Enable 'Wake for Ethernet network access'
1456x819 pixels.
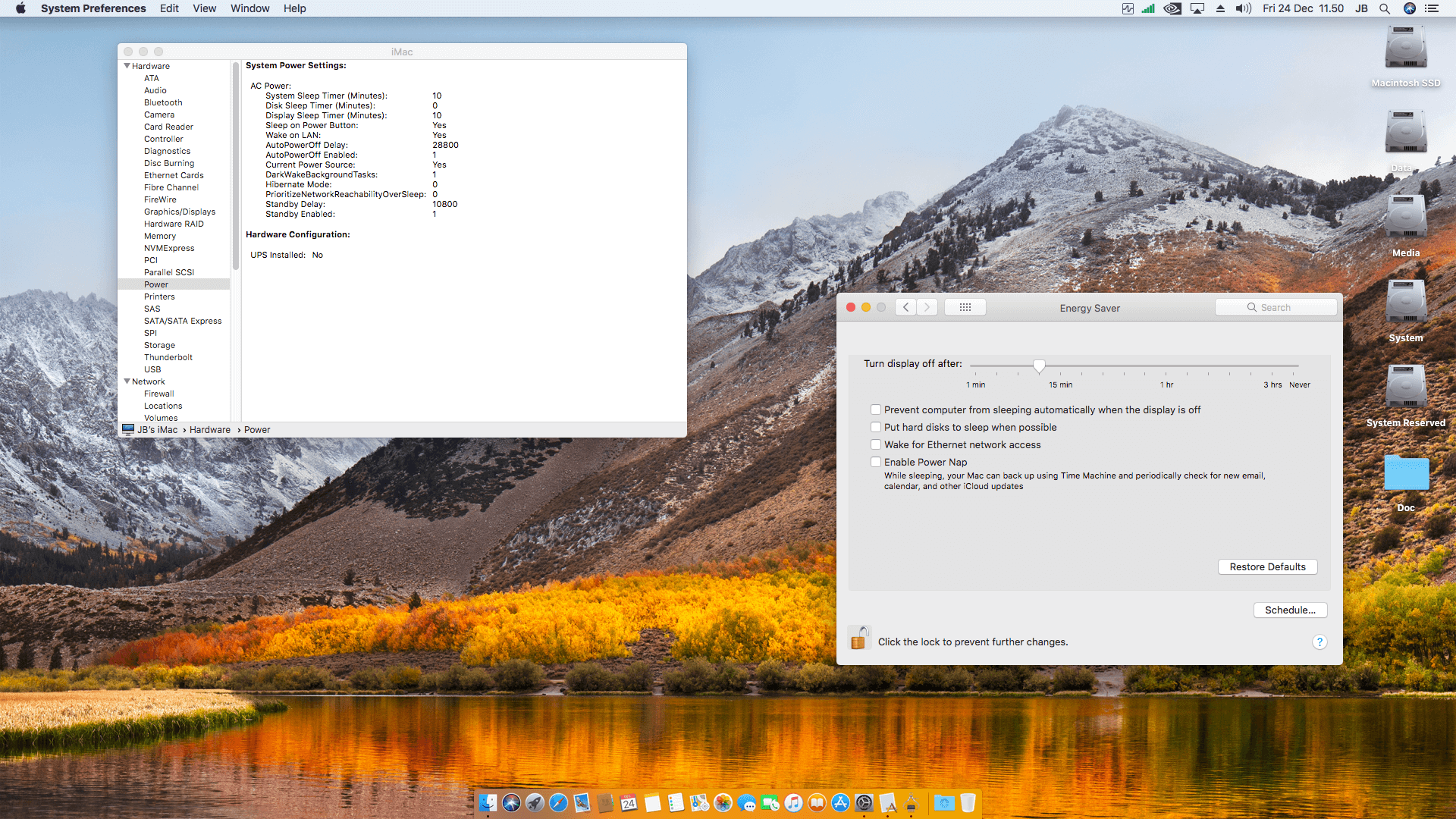(x=876, y=444)
